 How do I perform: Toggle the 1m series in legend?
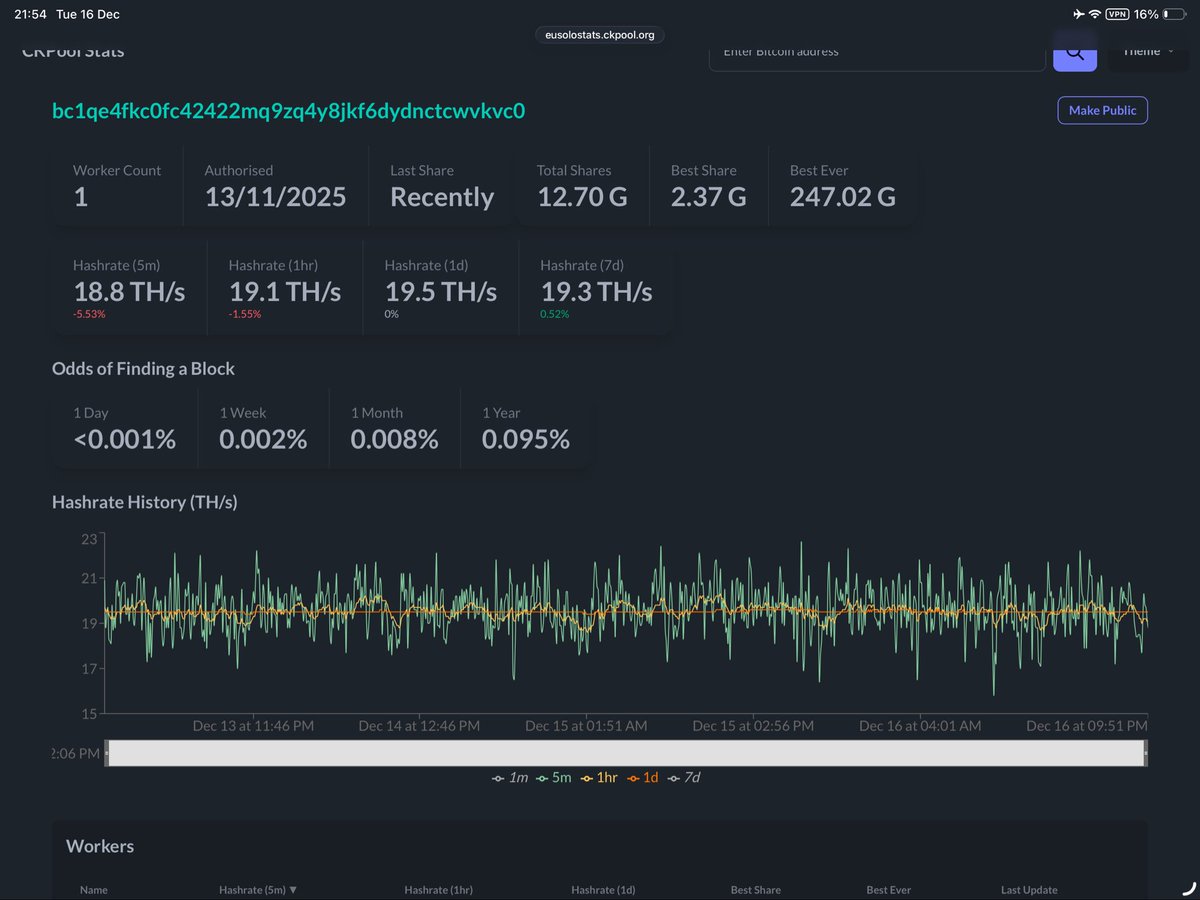[510, 777]
